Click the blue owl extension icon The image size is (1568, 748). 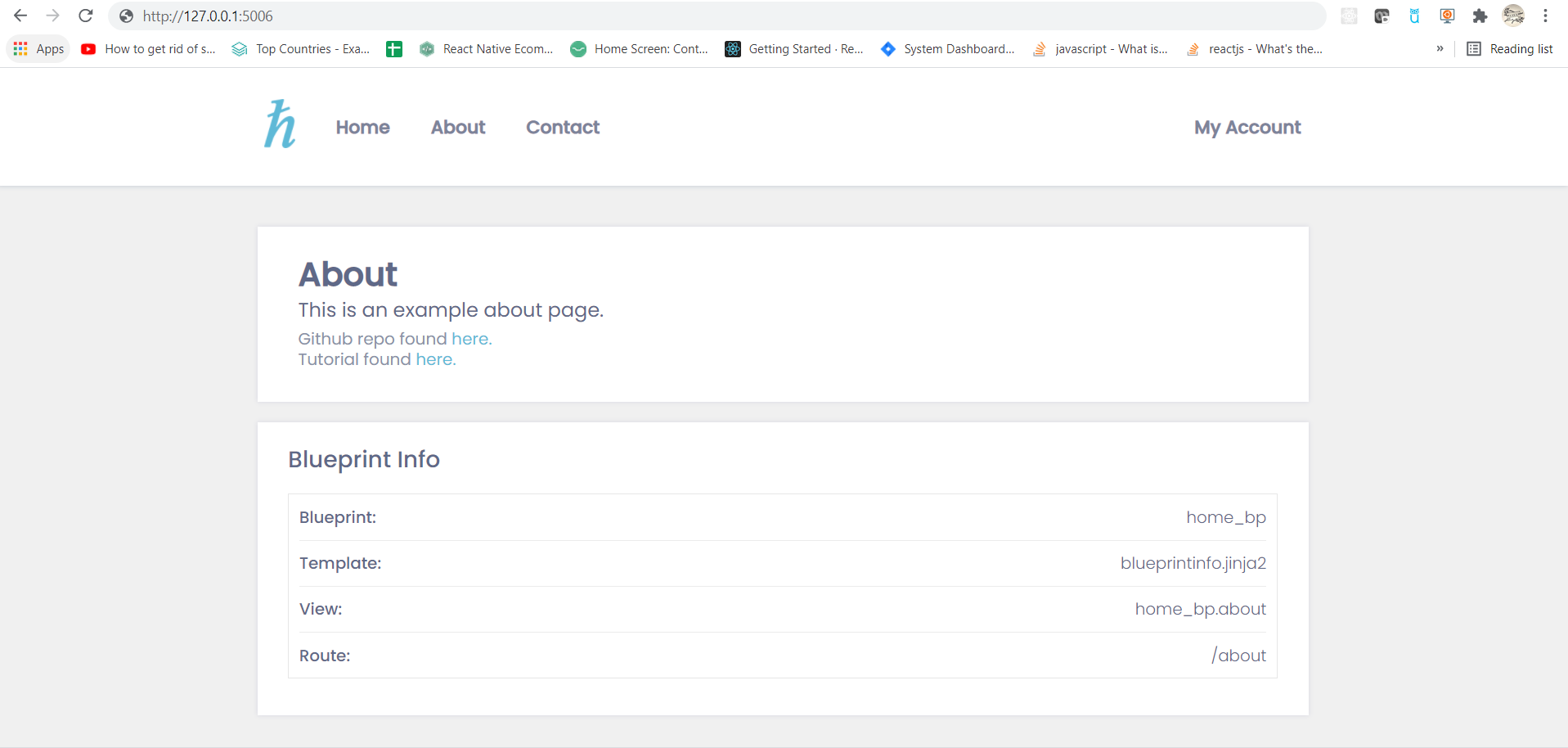(x=1414, y=16)
